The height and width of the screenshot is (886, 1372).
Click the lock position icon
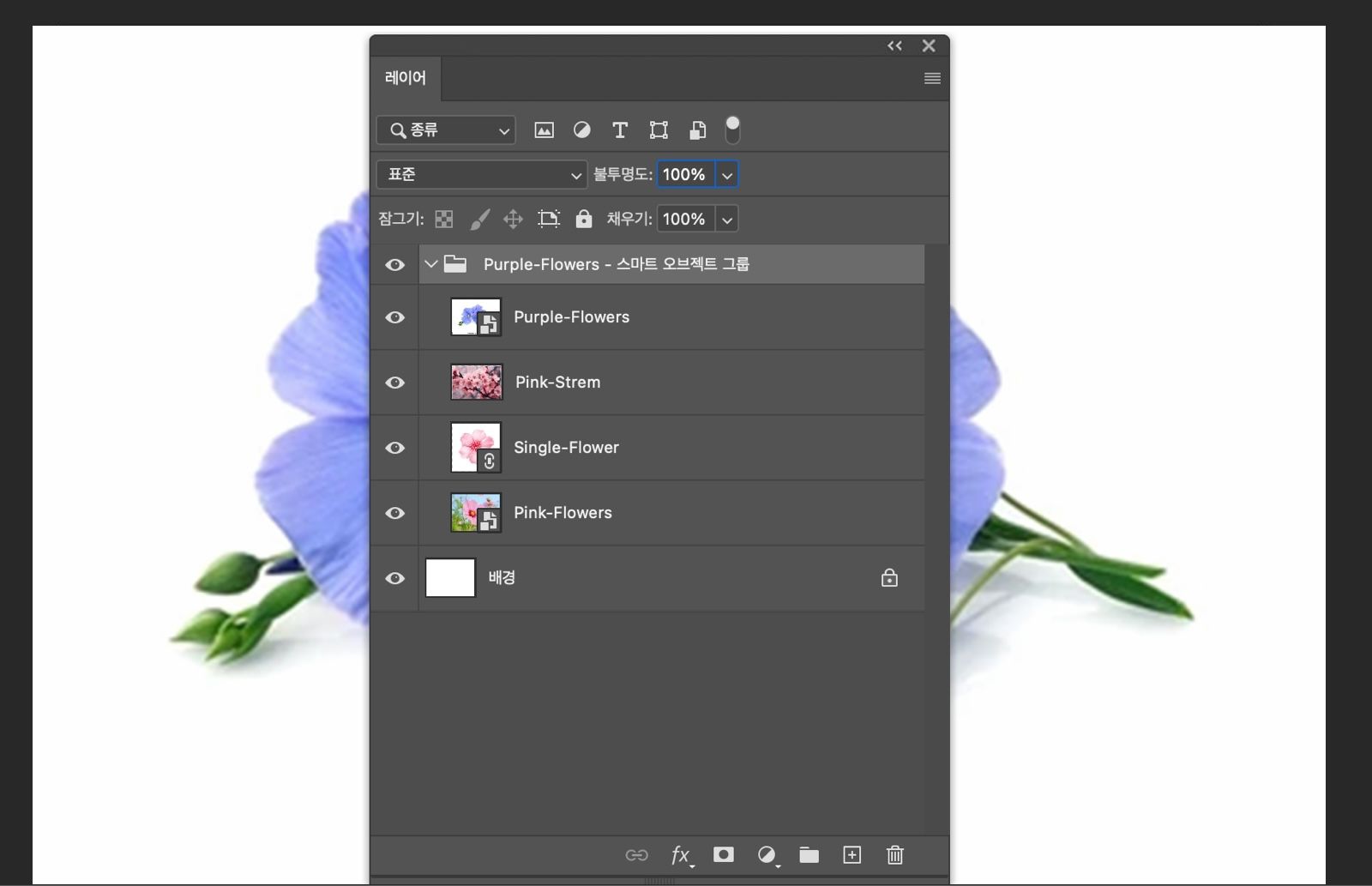(x=513, y=220)
